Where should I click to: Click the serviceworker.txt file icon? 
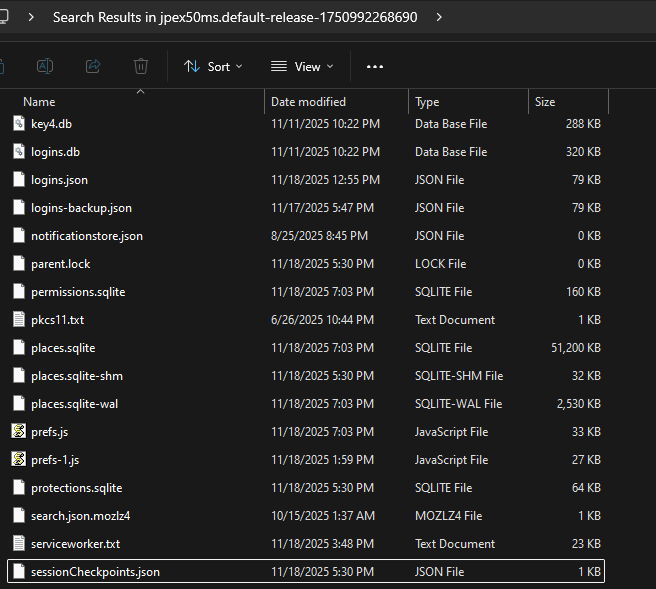coord(18,544)
